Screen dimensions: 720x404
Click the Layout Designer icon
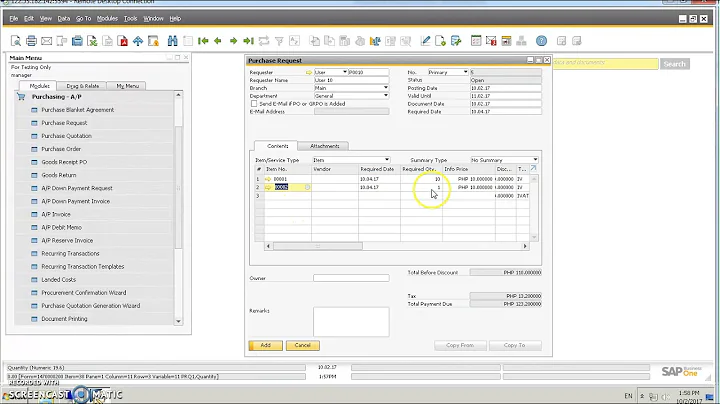[441, 41]
